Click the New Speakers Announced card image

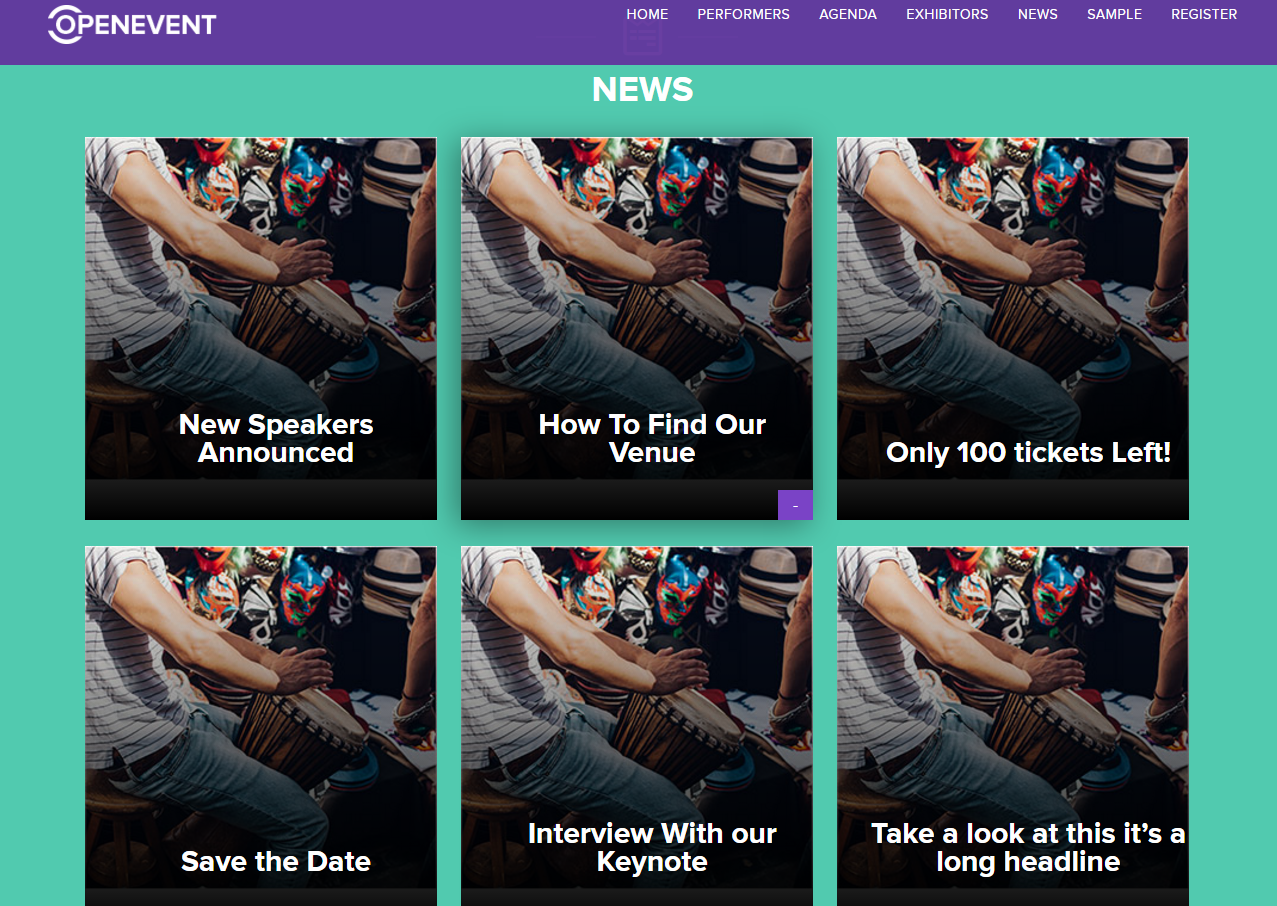261,270
